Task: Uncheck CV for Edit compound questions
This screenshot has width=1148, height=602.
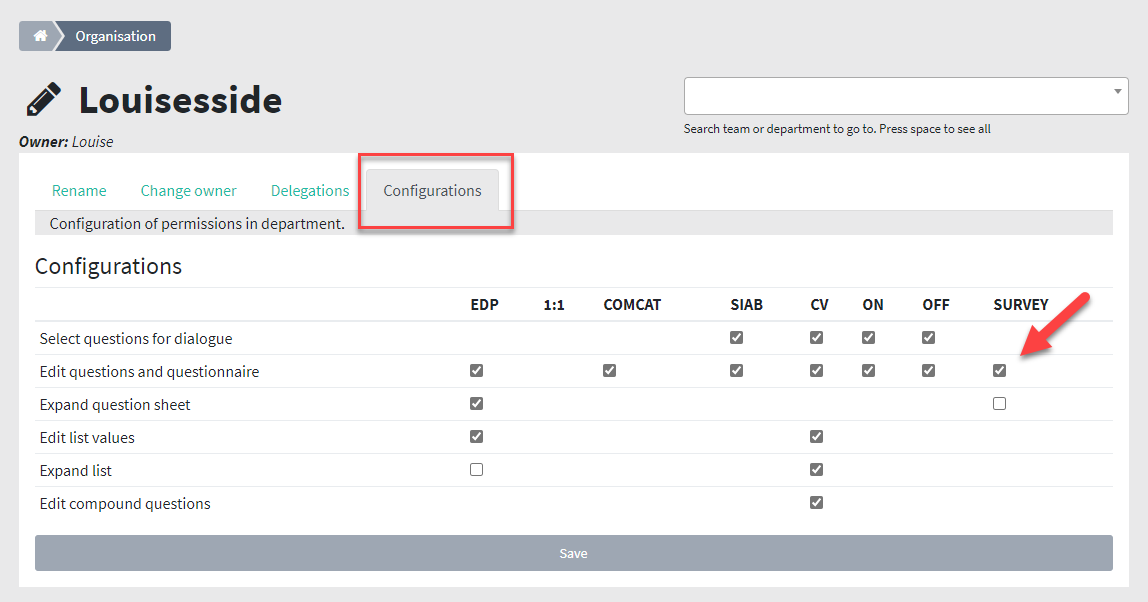Action: 816,502
